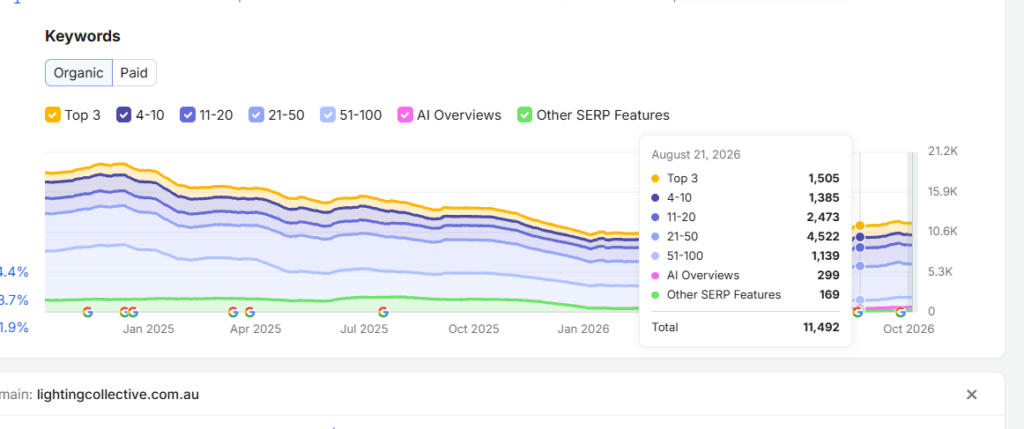Toggle the 11-20 positions checkbox

coord(188,115)
